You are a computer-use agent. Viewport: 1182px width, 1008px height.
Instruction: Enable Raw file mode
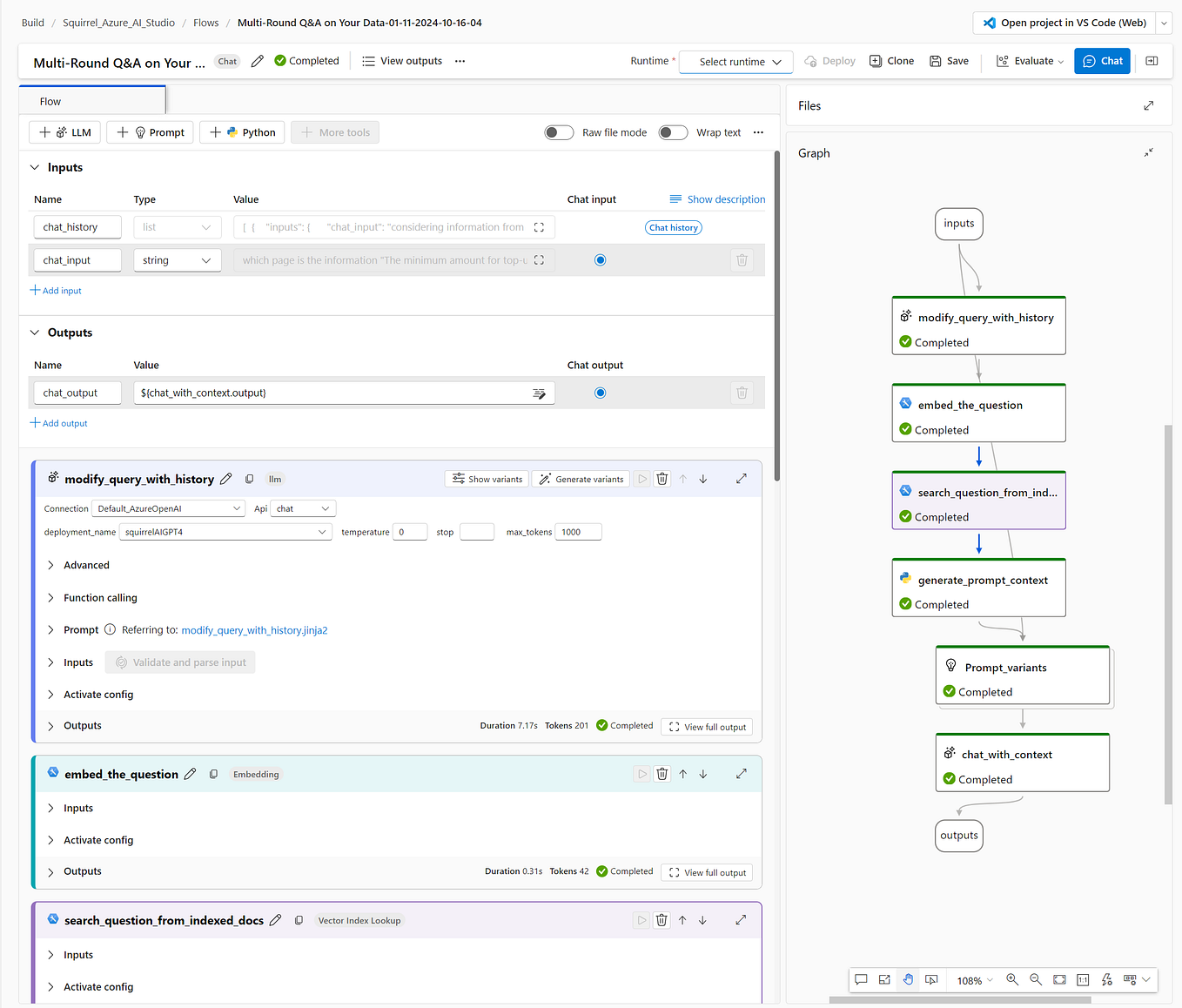point(559,132)
